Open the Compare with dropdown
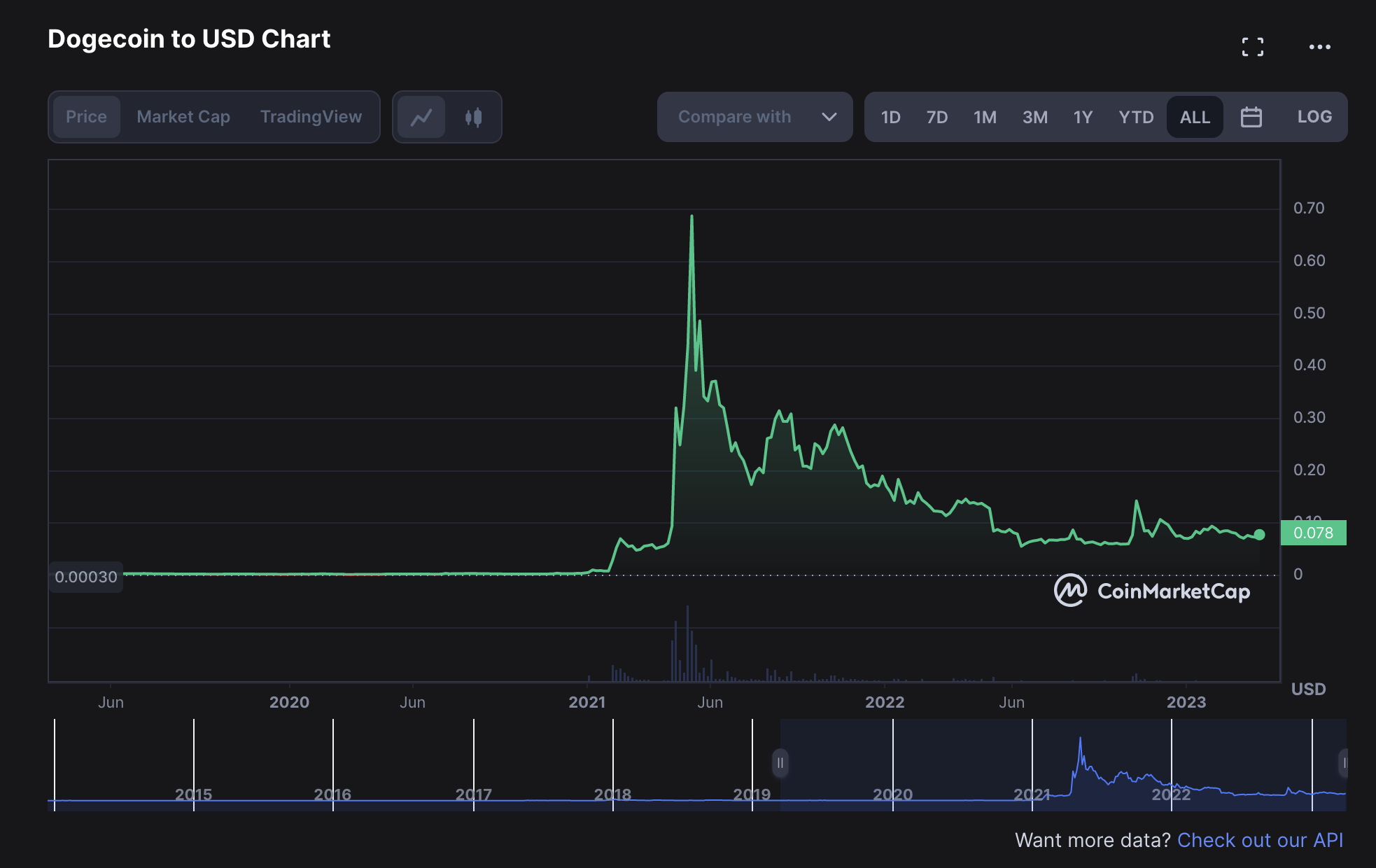Screen dimensions: 1376x868 tap(734, 117)
